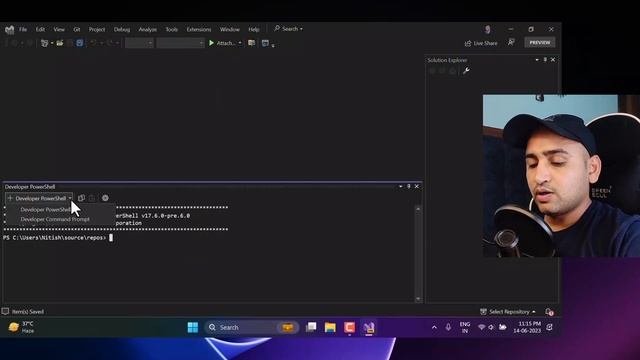Close the Solution Explorer panel
The height and width of the screenshot is (360, 640).
click(553, 60)
